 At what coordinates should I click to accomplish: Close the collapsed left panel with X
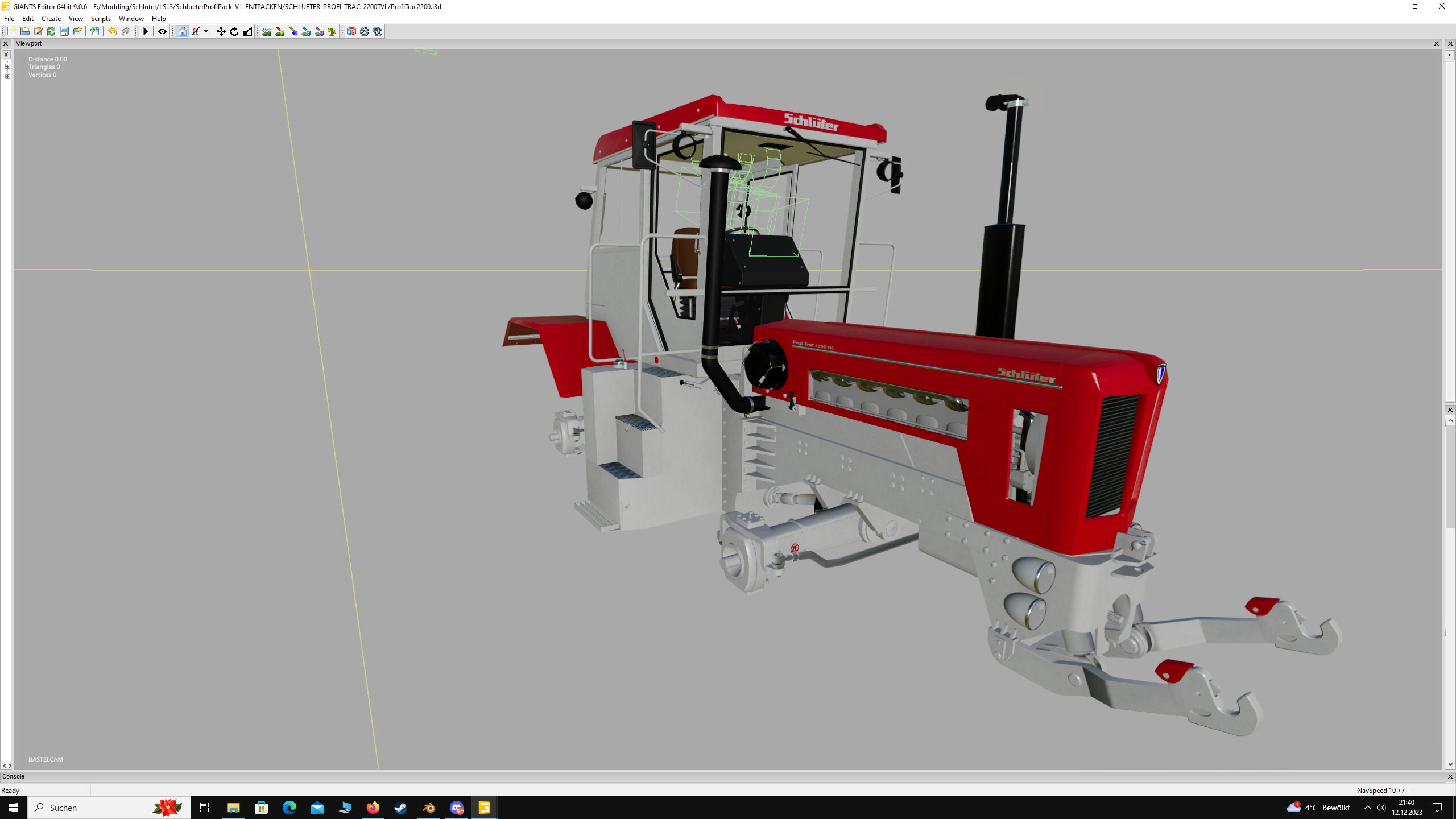click(6, 44)
